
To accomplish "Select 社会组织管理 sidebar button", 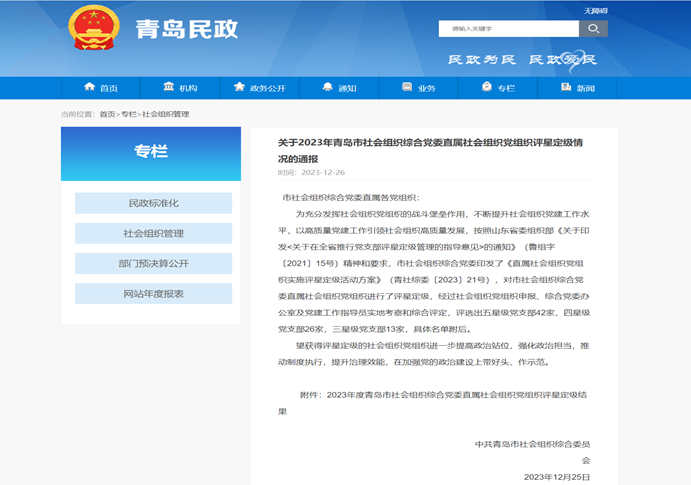I will (x=153, y=233).
